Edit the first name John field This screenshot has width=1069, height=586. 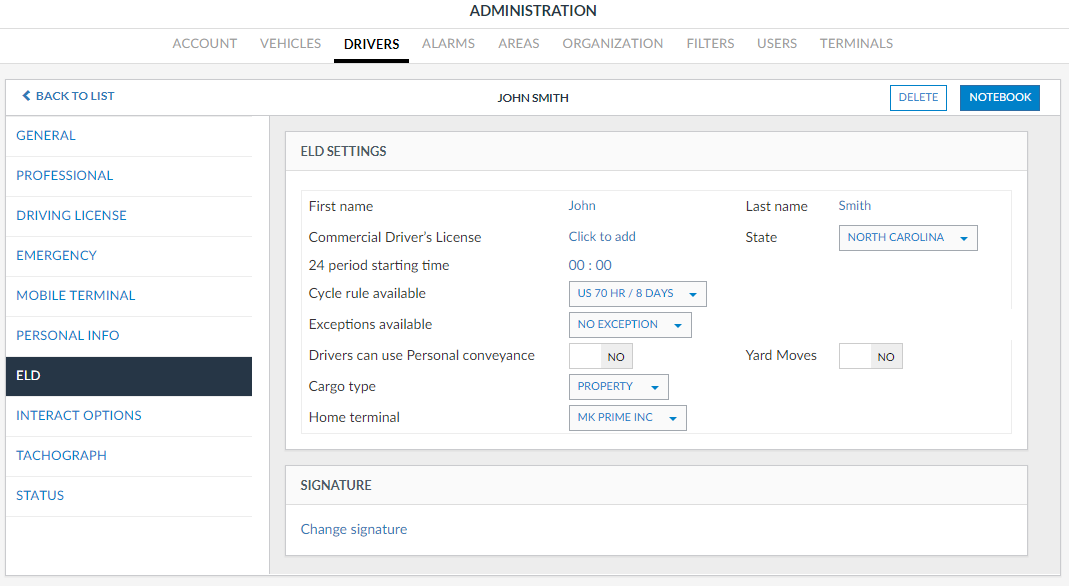tap(582, 206)
